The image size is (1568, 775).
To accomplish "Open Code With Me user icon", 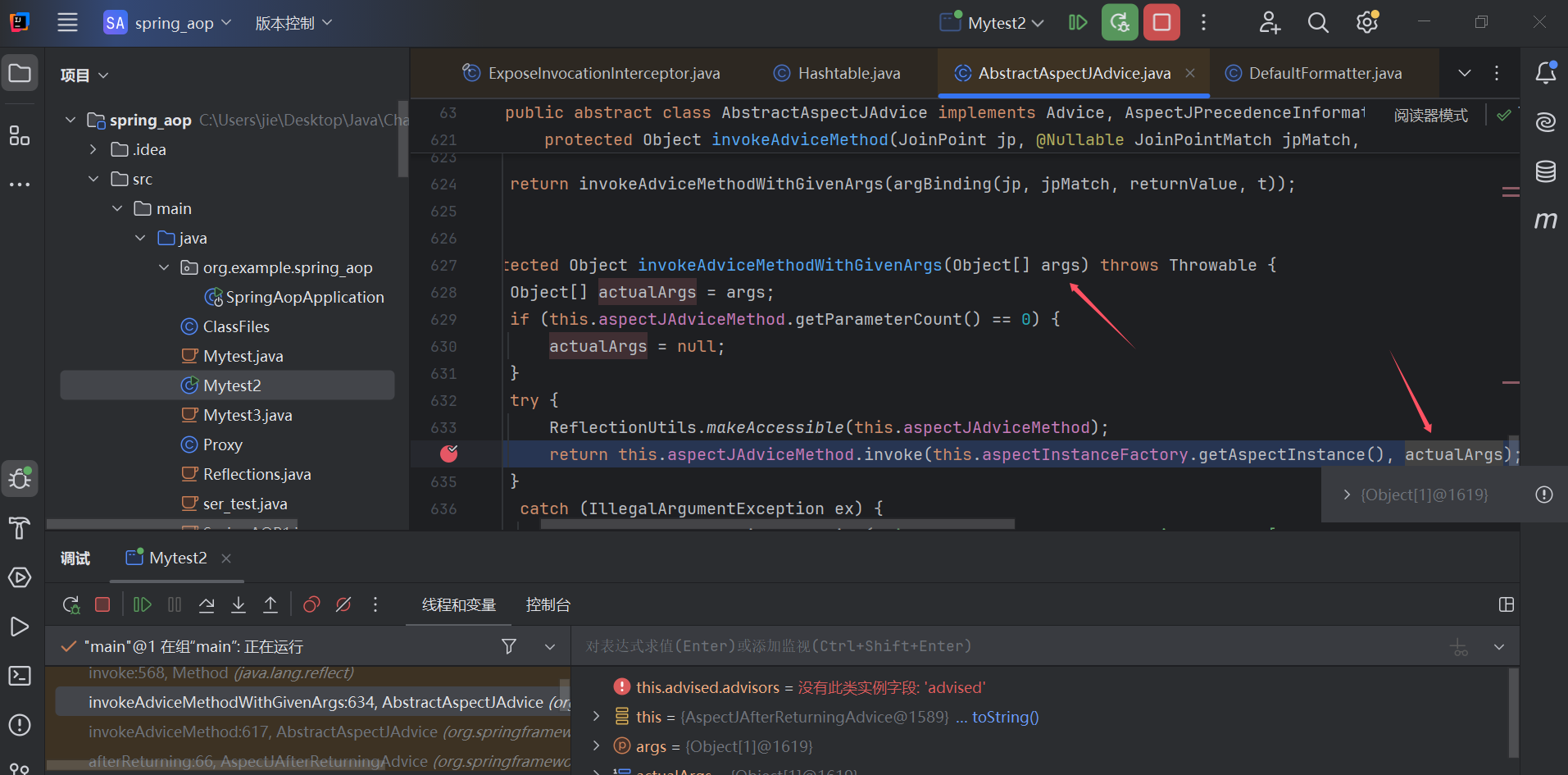I will [1270, 23].
